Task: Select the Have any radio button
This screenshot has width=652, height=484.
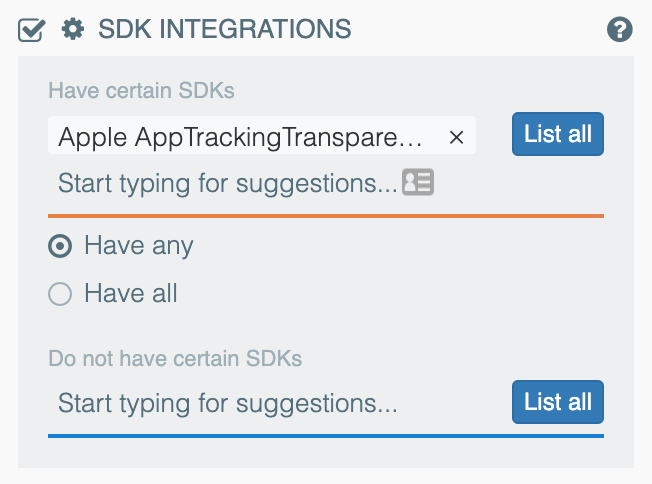Action: (x=61, y=246)
